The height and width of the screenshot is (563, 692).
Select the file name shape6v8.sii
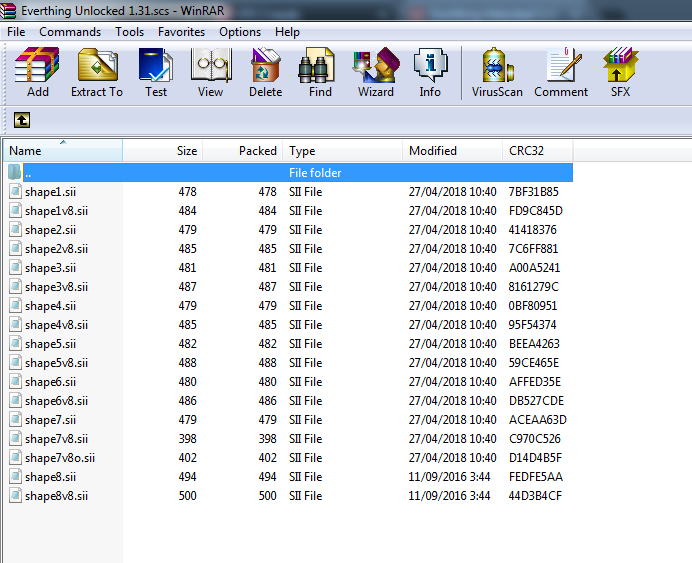[56, 401]
